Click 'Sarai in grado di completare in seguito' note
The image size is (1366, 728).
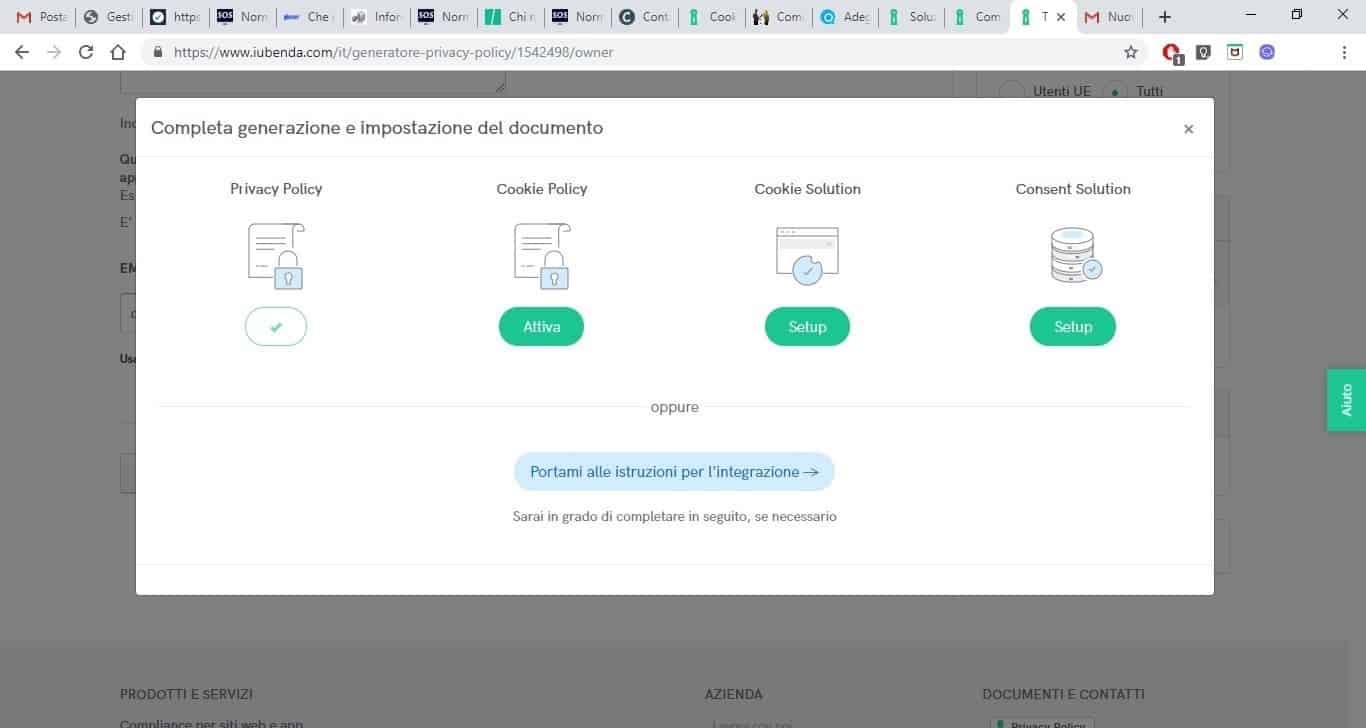tap(674, 516)
